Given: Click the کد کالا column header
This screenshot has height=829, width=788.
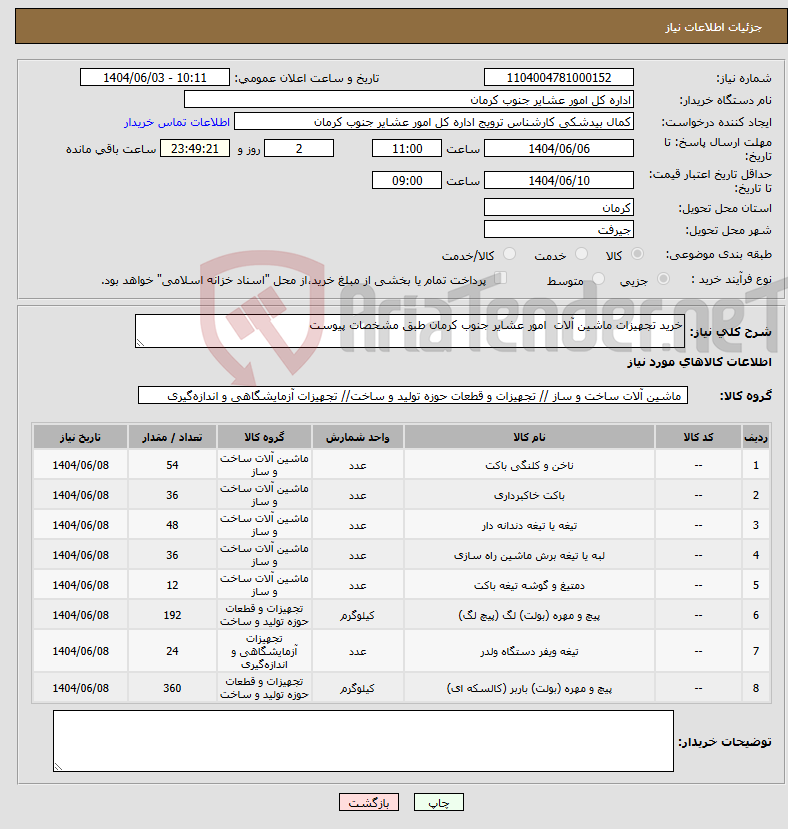Looking at the screenshot, I should pos(698,437).
